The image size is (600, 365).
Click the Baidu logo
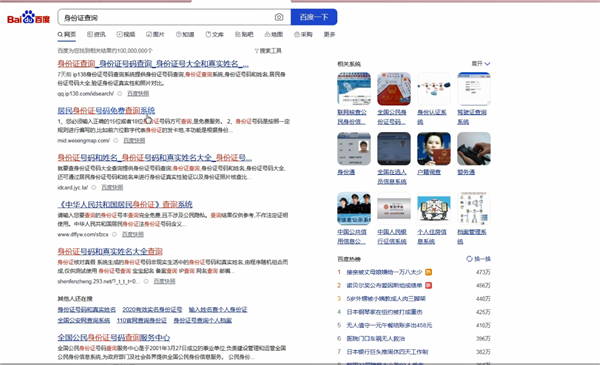click(28, 17)
